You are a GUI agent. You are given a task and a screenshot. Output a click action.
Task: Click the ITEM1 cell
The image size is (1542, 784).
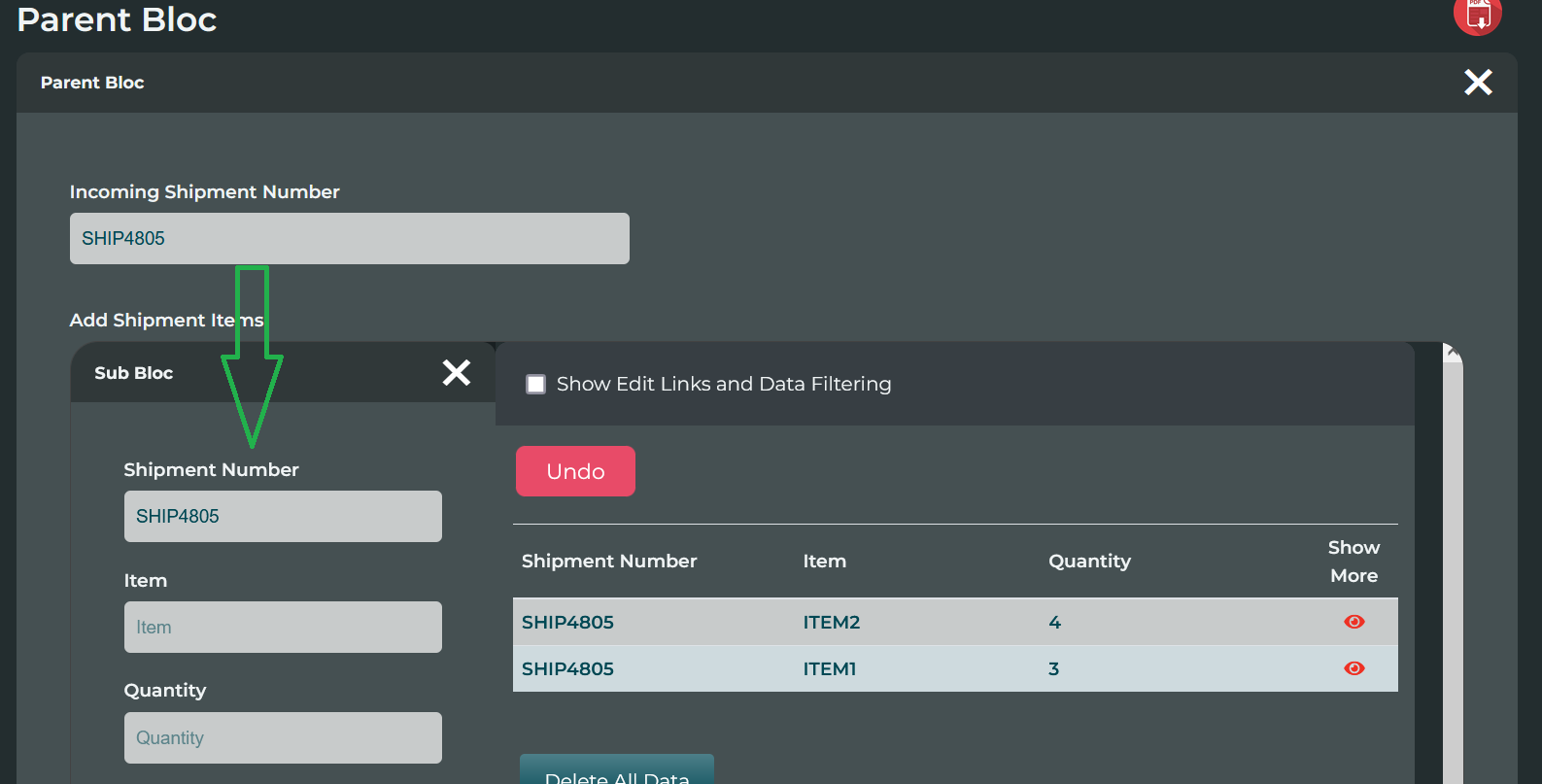coord(830,668)
